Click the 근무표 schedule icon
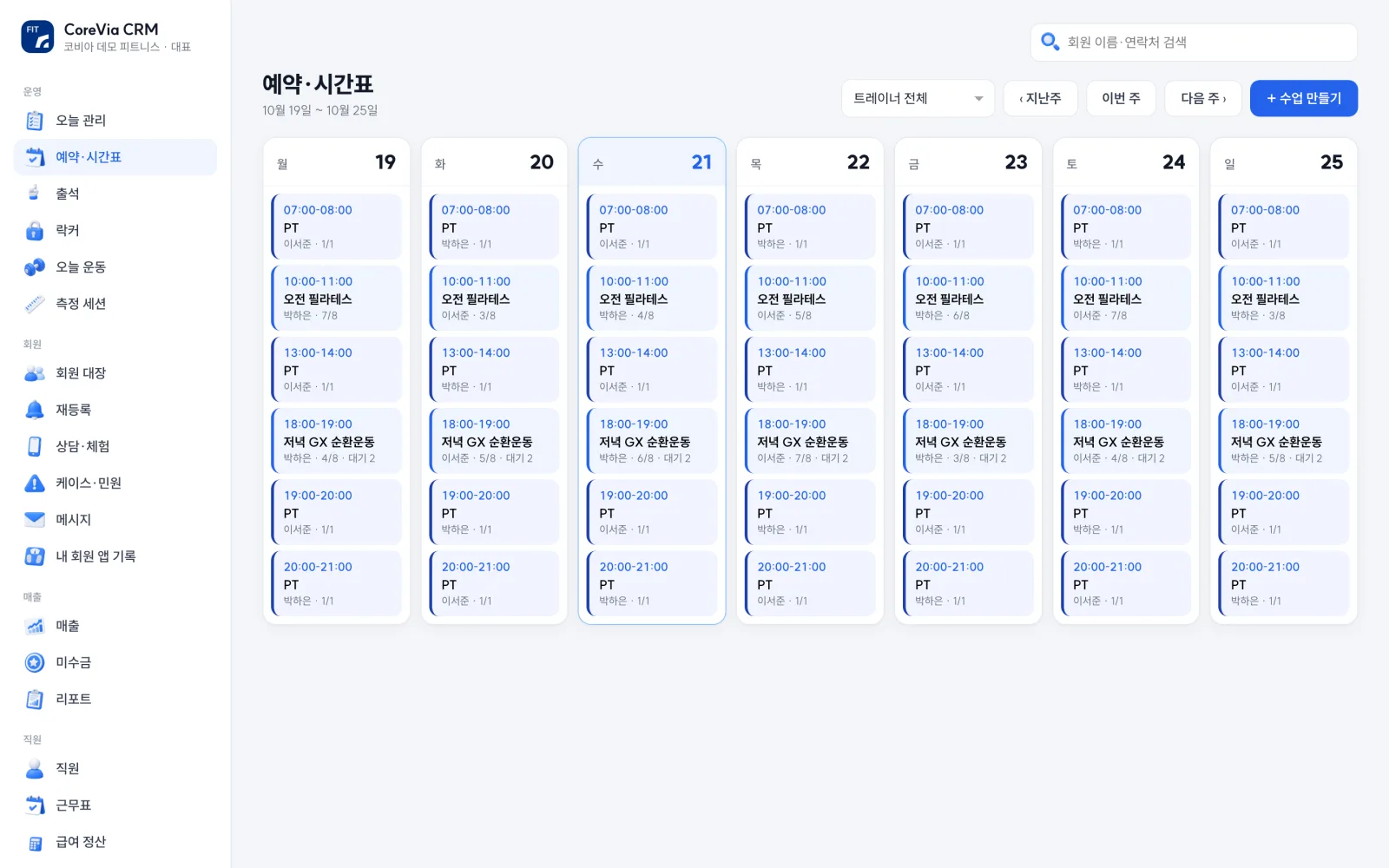The height and width of the screenshot is (868, 1389). 35,806
